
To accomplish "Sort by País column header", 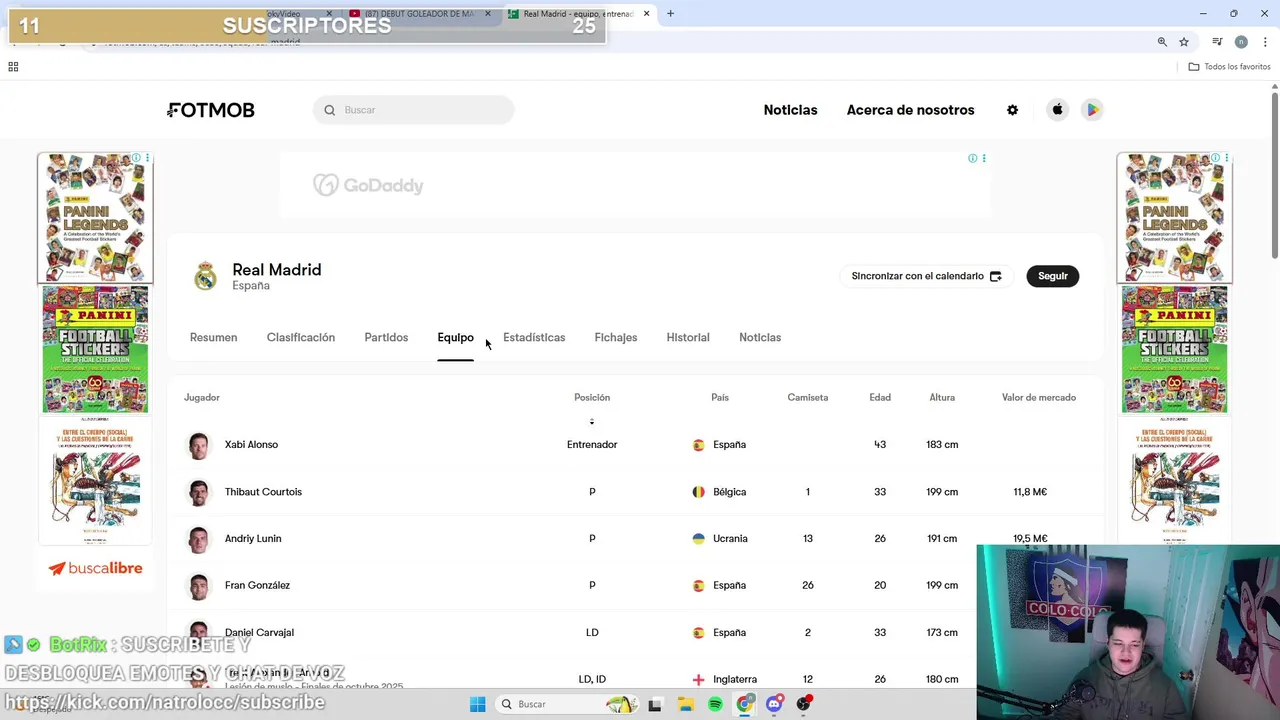I will [x=720, y=398].
